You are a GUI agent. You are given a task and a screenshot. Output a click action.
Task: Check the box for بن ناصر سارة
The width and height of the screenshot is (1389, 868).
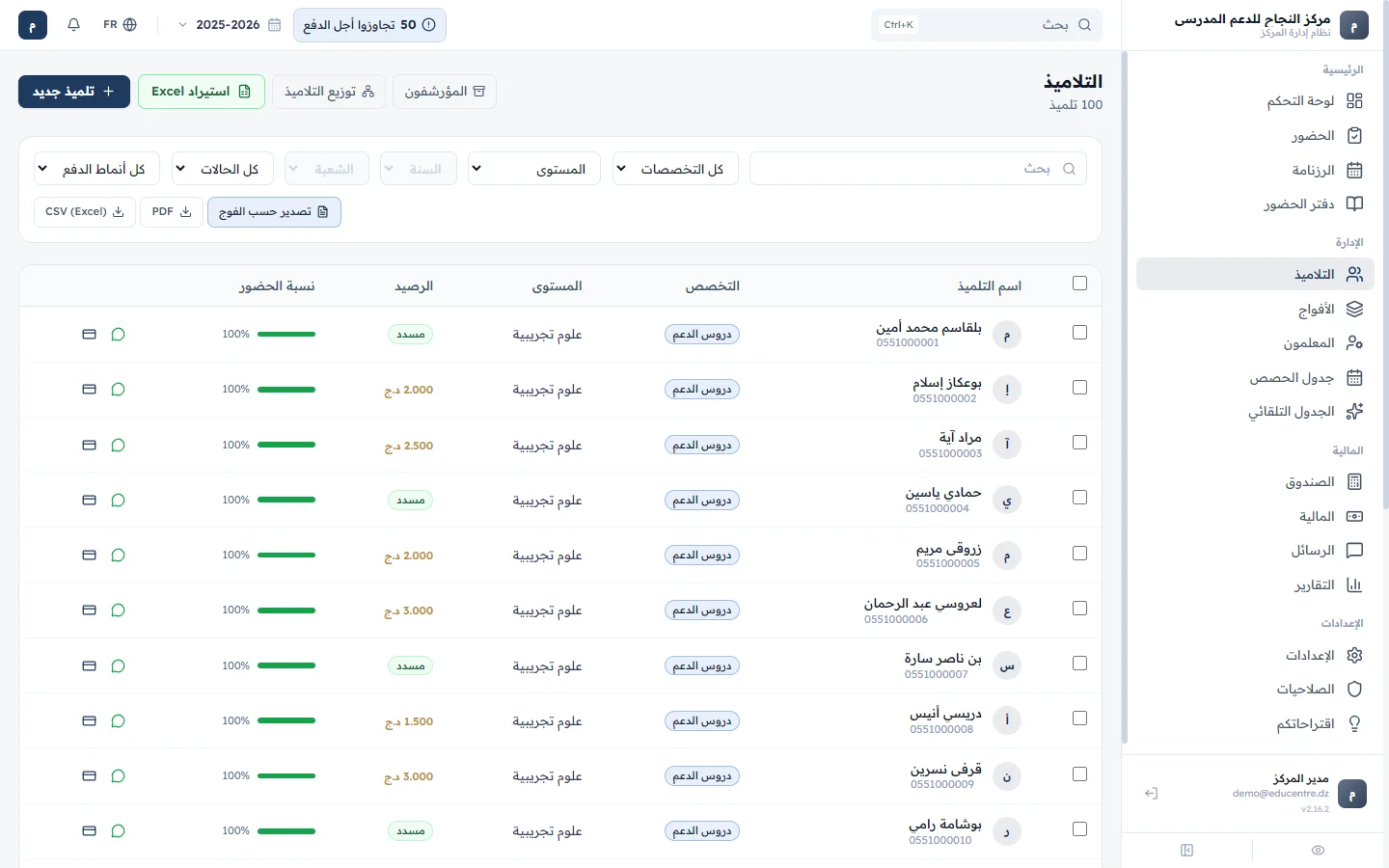click(1079, 664)
